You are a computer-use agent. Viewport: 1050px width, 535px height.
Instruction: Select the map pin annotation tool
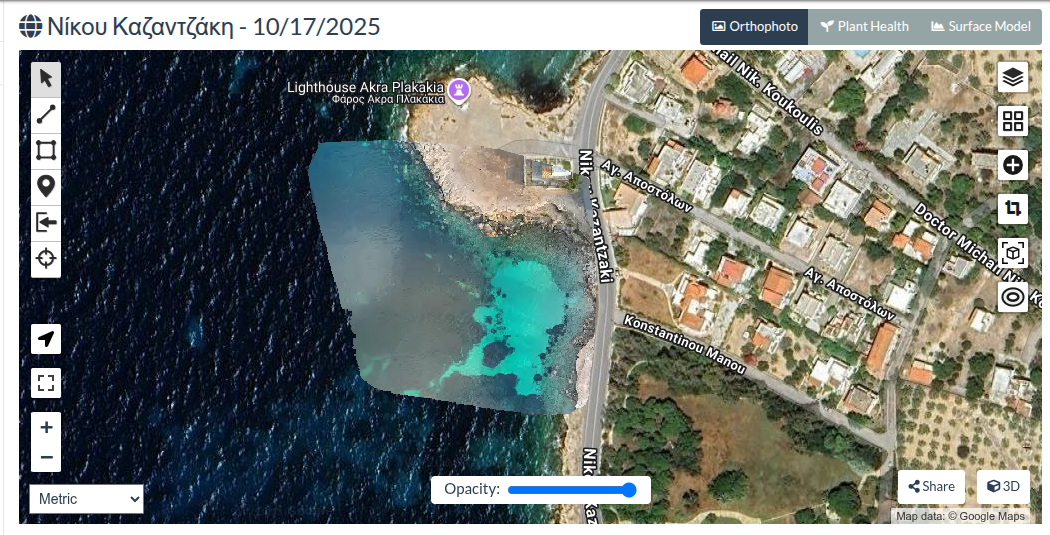pyautogui.click(x=46, y=187)
